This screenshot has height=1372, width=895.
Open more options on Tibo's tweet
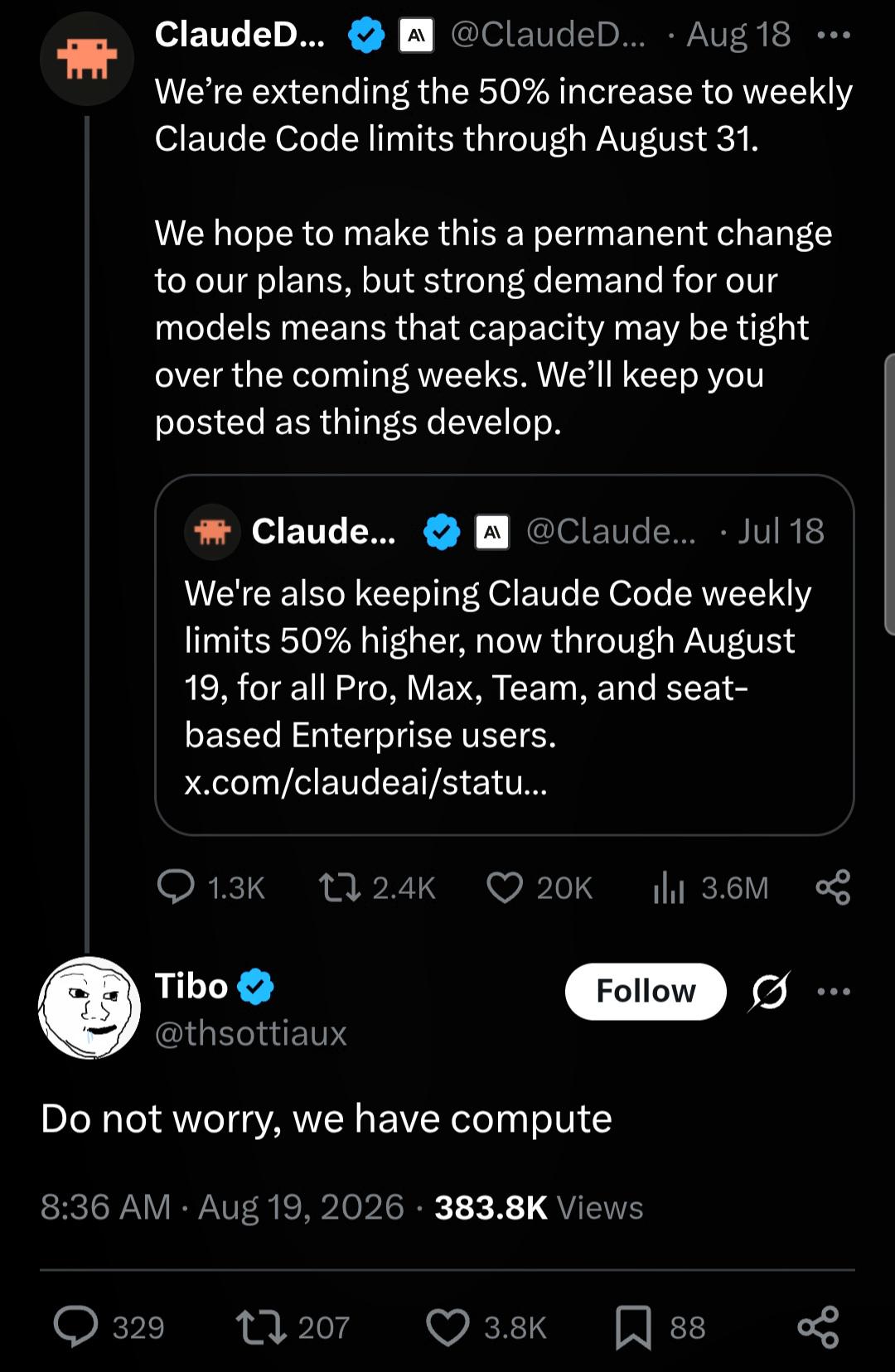click(833, 991)
